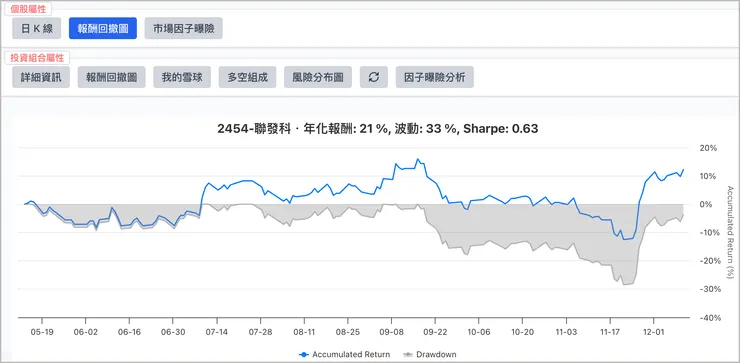Click the 投資組合屬性 section label
Image resolution: width=740 pixels, height=363 pixels.
point(37,58)
